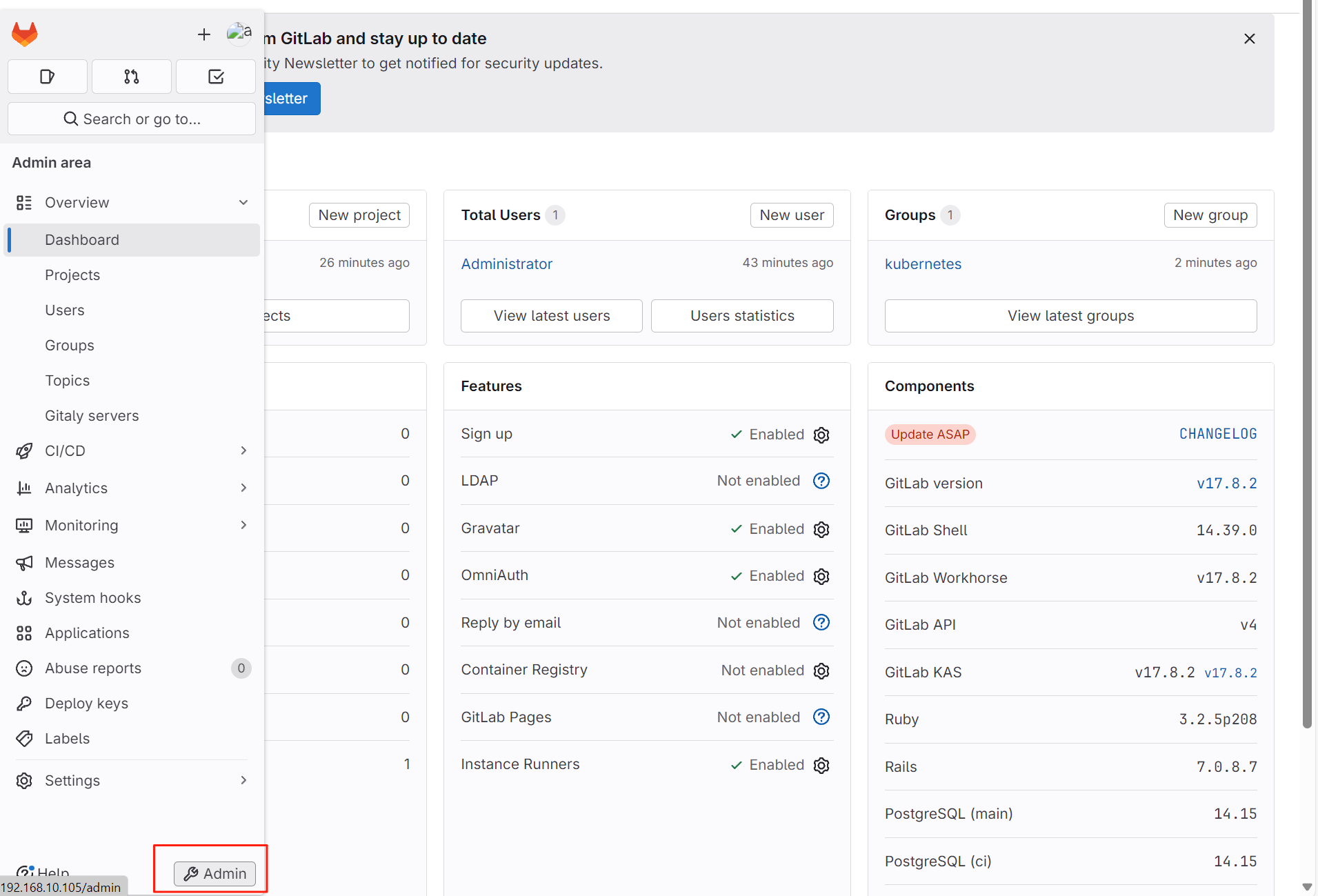Open Gravatar settings gear
This screenshot has width=1318, height=896.
coord(821,529)
